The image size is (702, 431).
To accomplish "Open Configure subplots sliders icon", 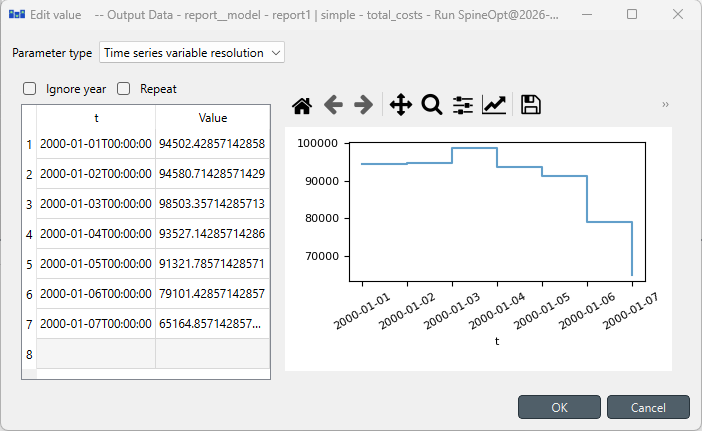I will (x=463, y=105).
